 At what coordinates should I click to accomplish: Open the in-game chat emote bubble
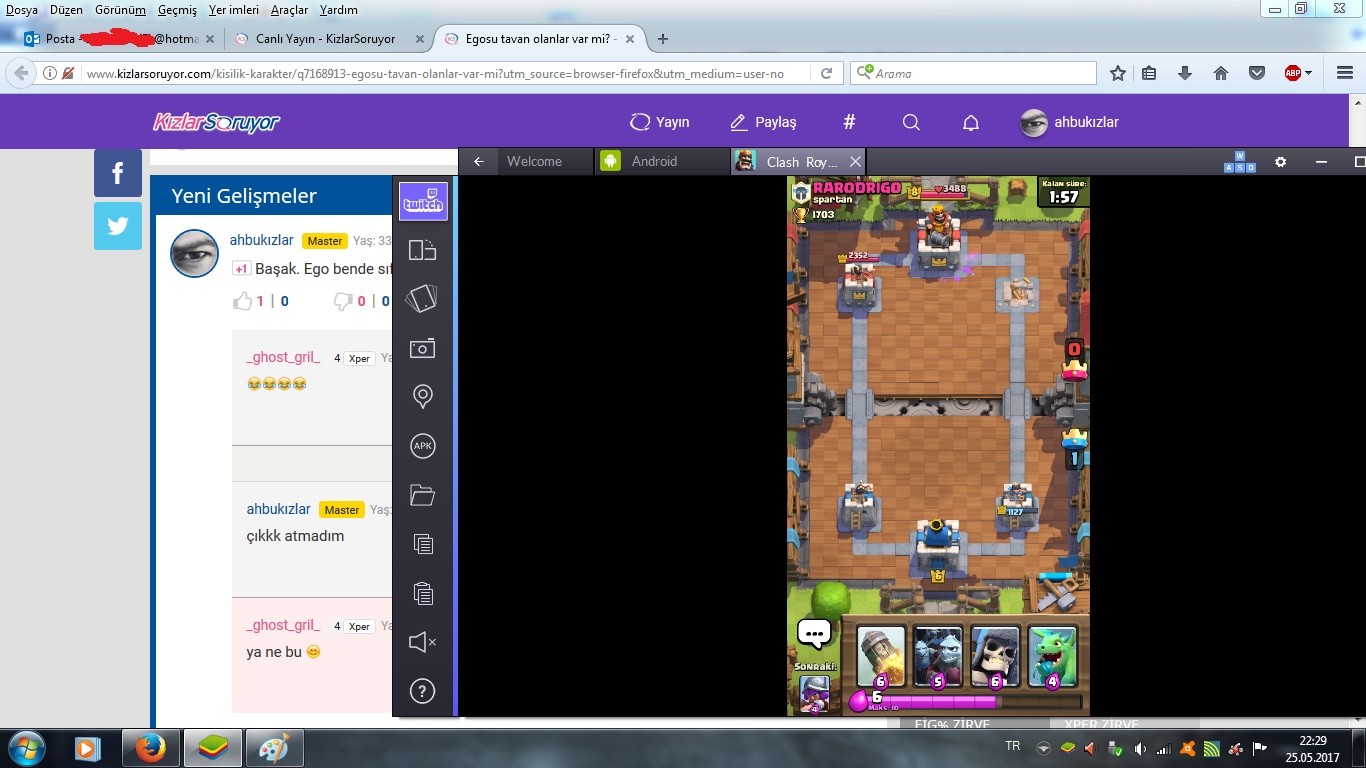814,633
